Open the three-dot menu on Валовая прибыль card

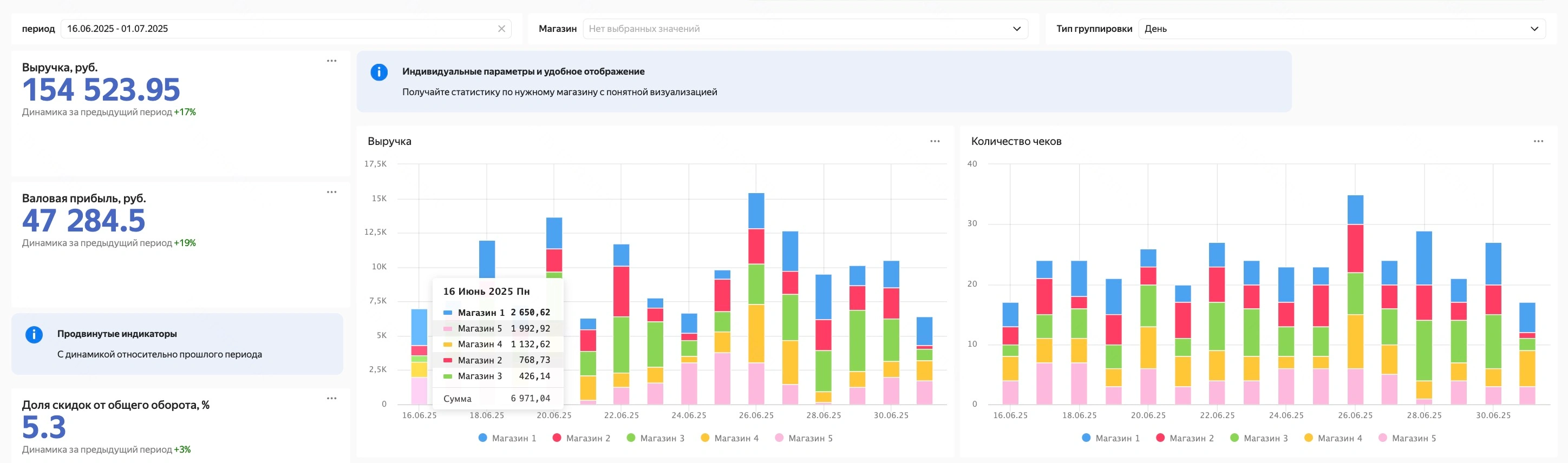pos(332,191)
